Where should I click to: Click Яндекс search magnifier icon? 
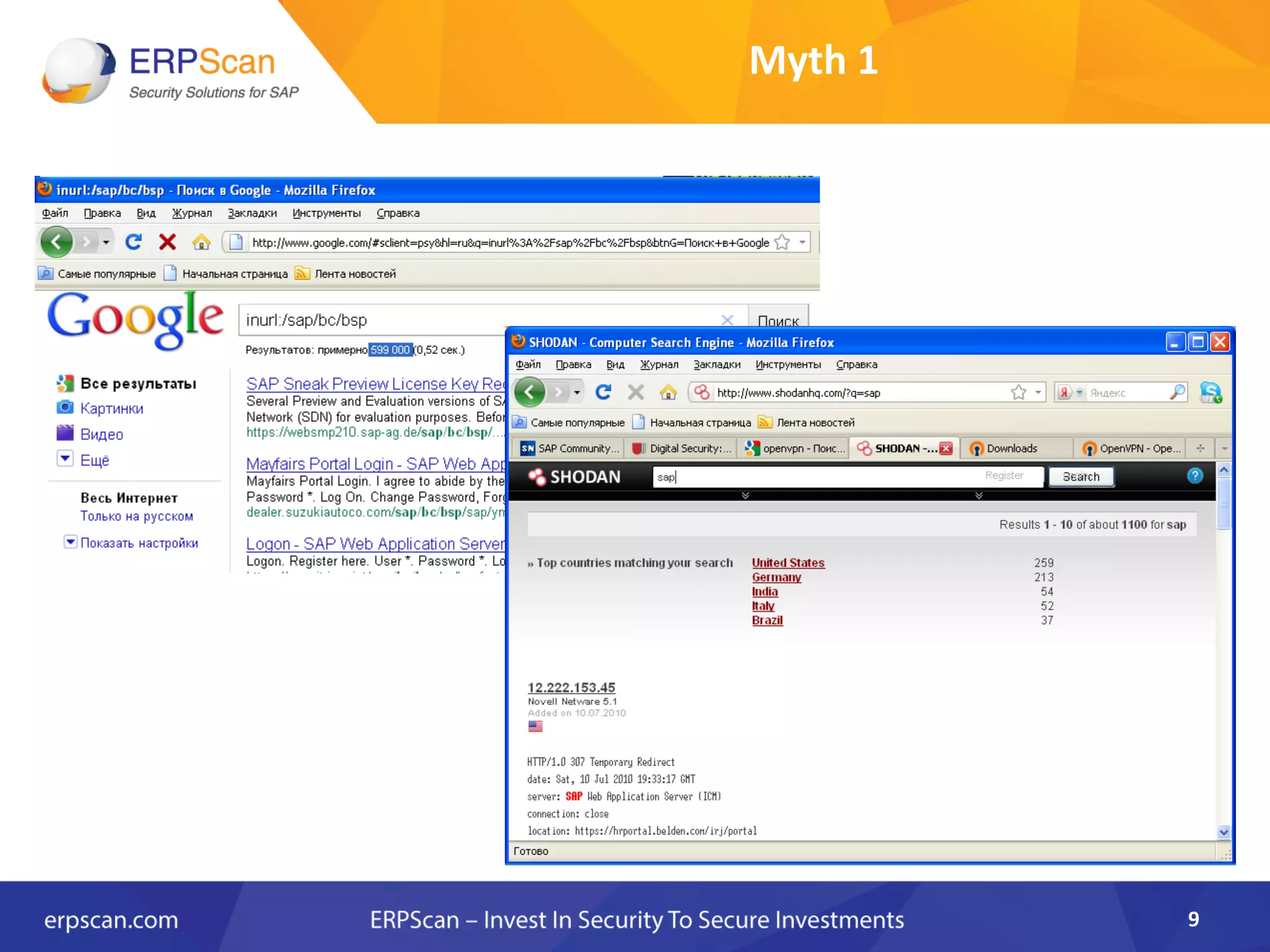[x=1177, y=392]
